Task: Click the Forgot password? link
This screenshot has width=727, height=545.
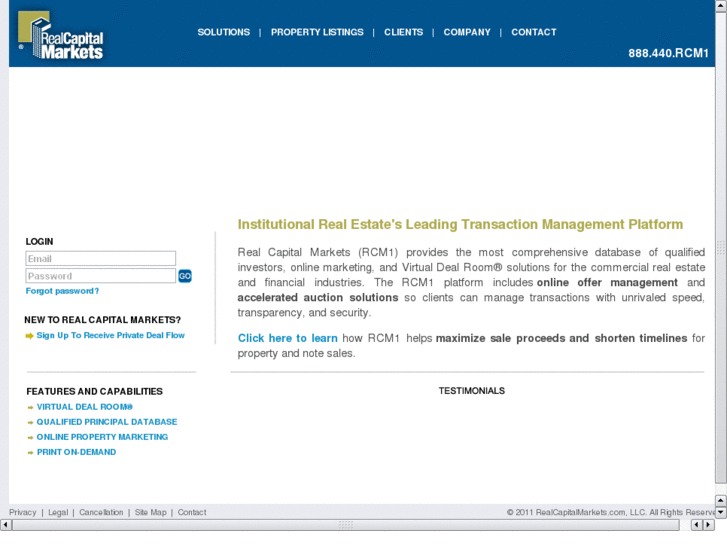Action: [62, 291]
